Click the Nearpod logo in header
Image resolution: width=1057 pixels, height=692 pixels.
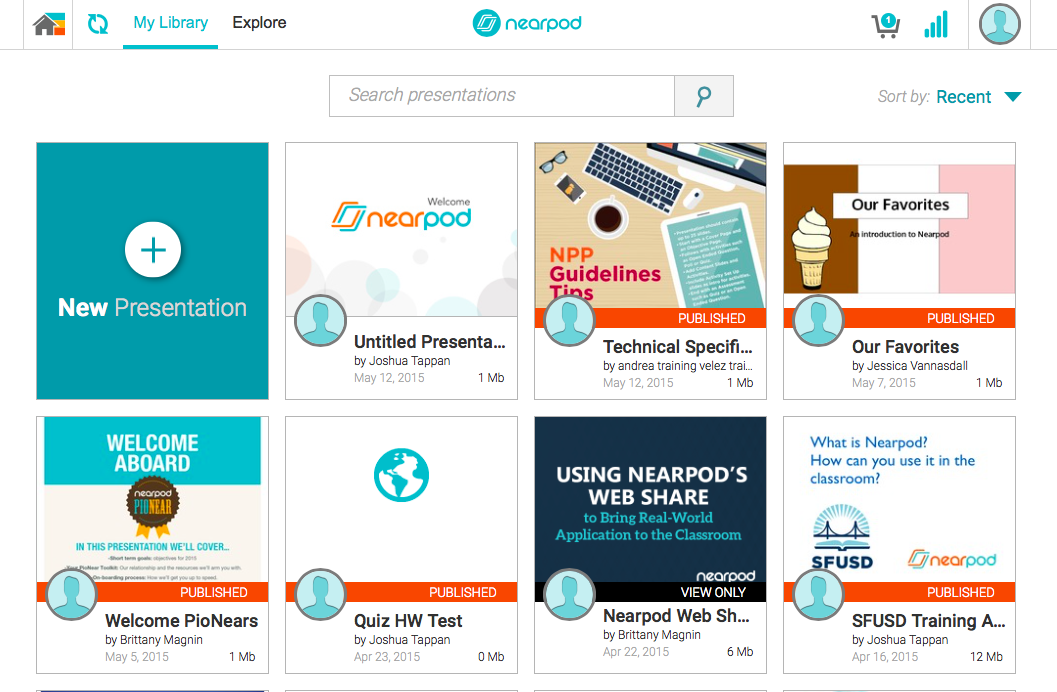coord(527,24)
